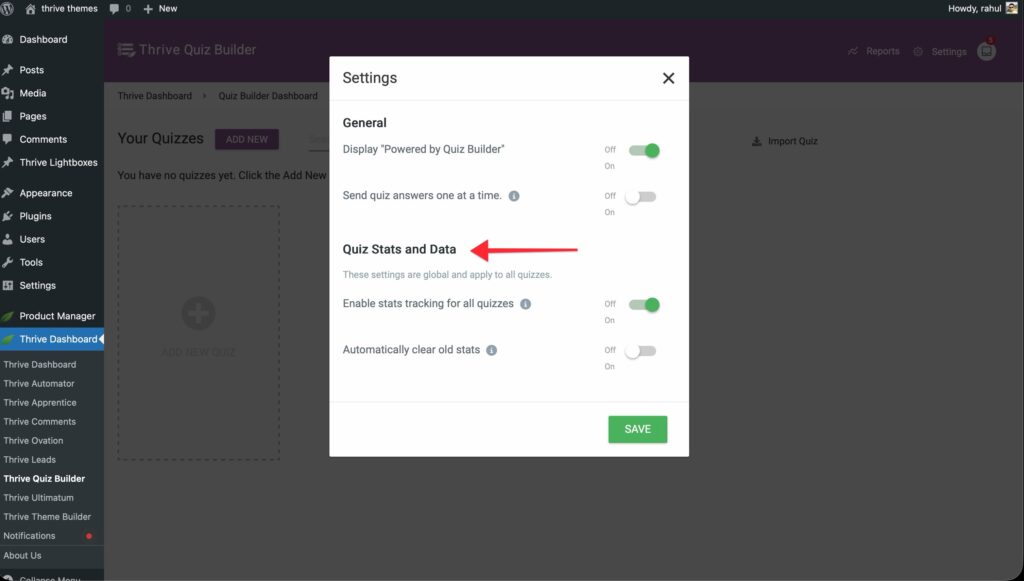This screenshot has width=1024, height=581.
Task: Open the Plugins sidebar menu
Action: coord(35,216)
